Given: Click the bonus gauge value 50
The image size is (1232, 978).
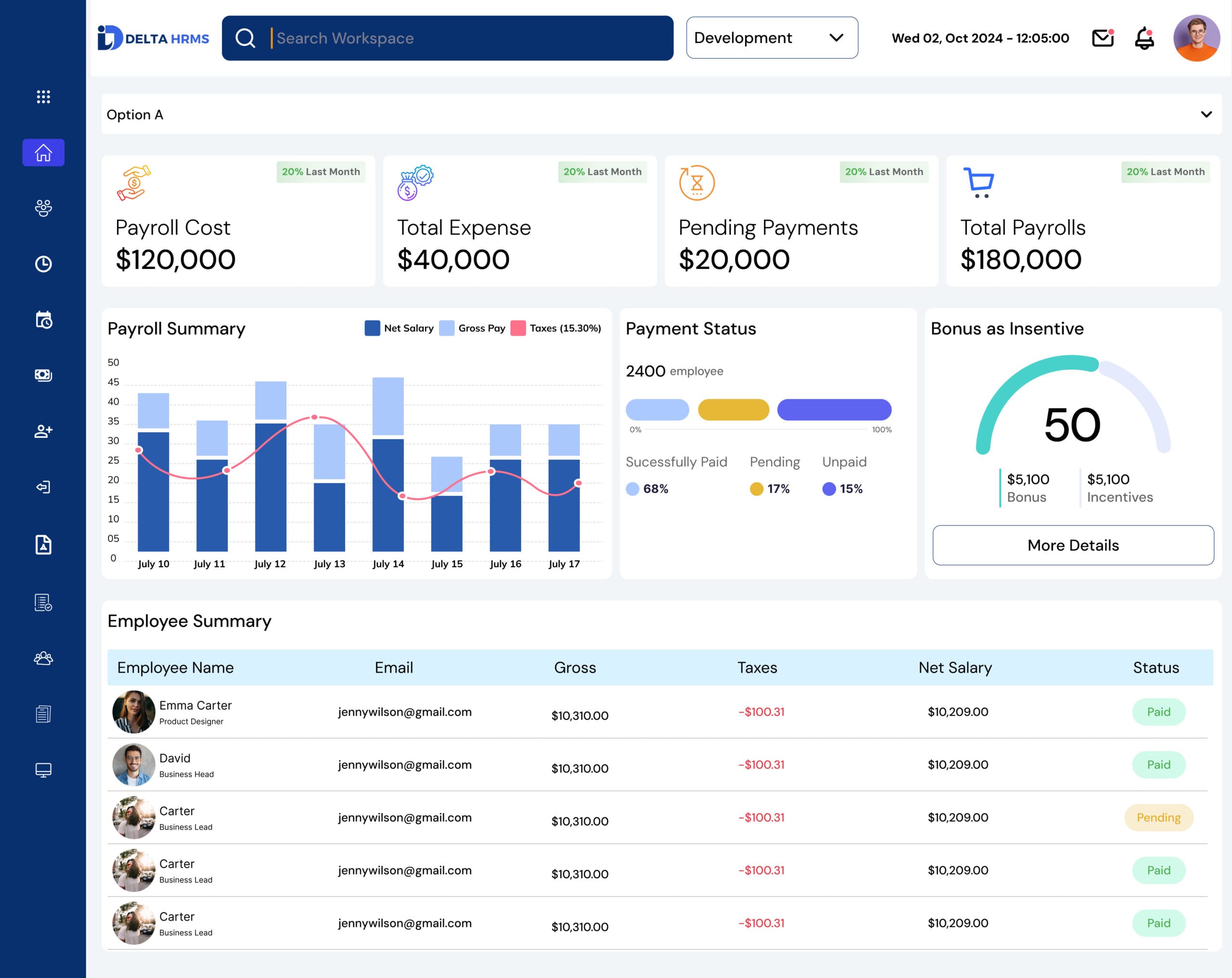Looking at the screenshot, I should click(x=1073, y=425).
